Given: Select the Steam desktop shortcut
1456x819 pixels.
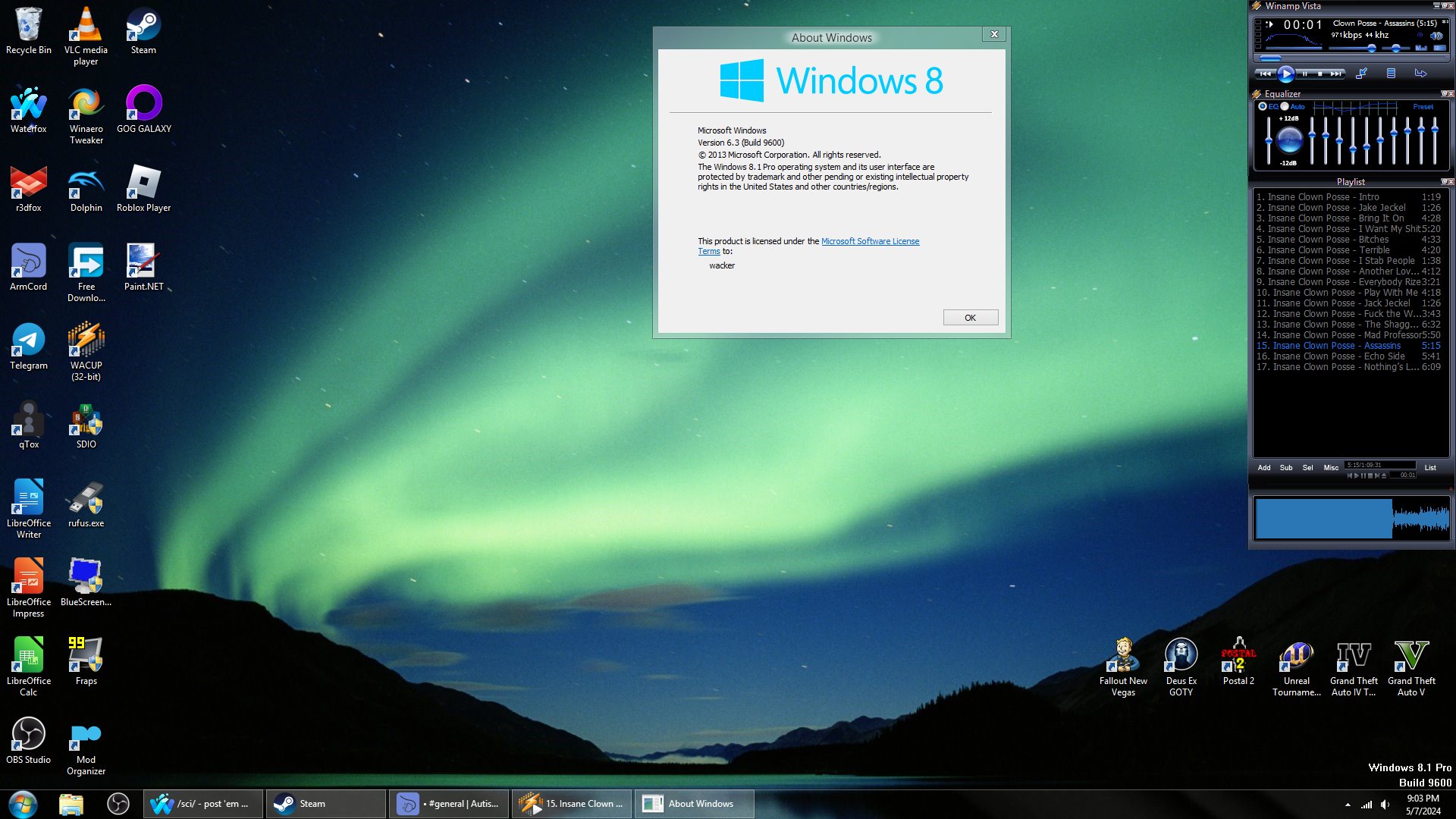Looking at the screenshot, I should point(143,32).
